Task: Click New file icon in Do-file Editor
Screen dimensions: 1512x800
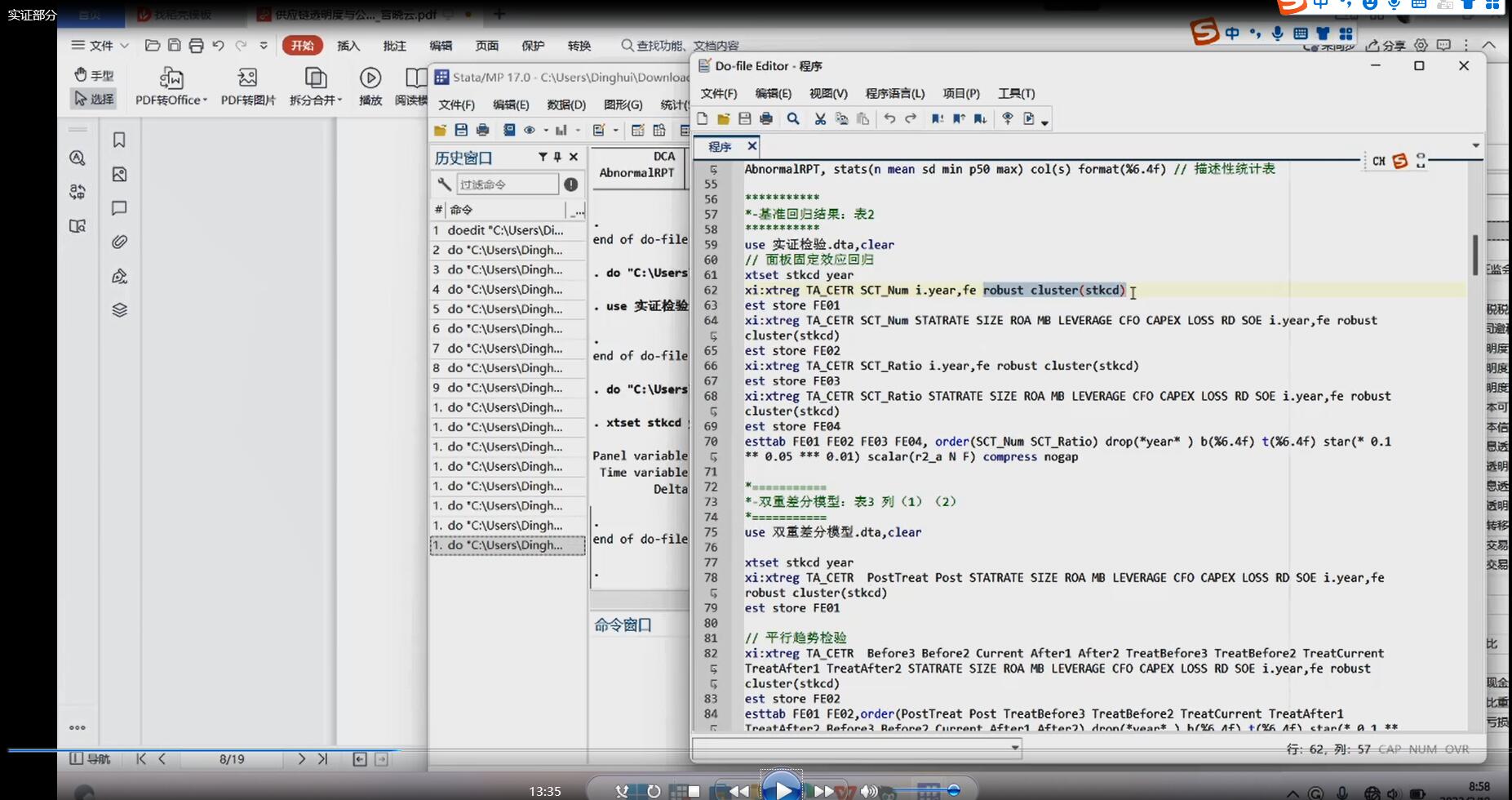Action: coord(702,119)
